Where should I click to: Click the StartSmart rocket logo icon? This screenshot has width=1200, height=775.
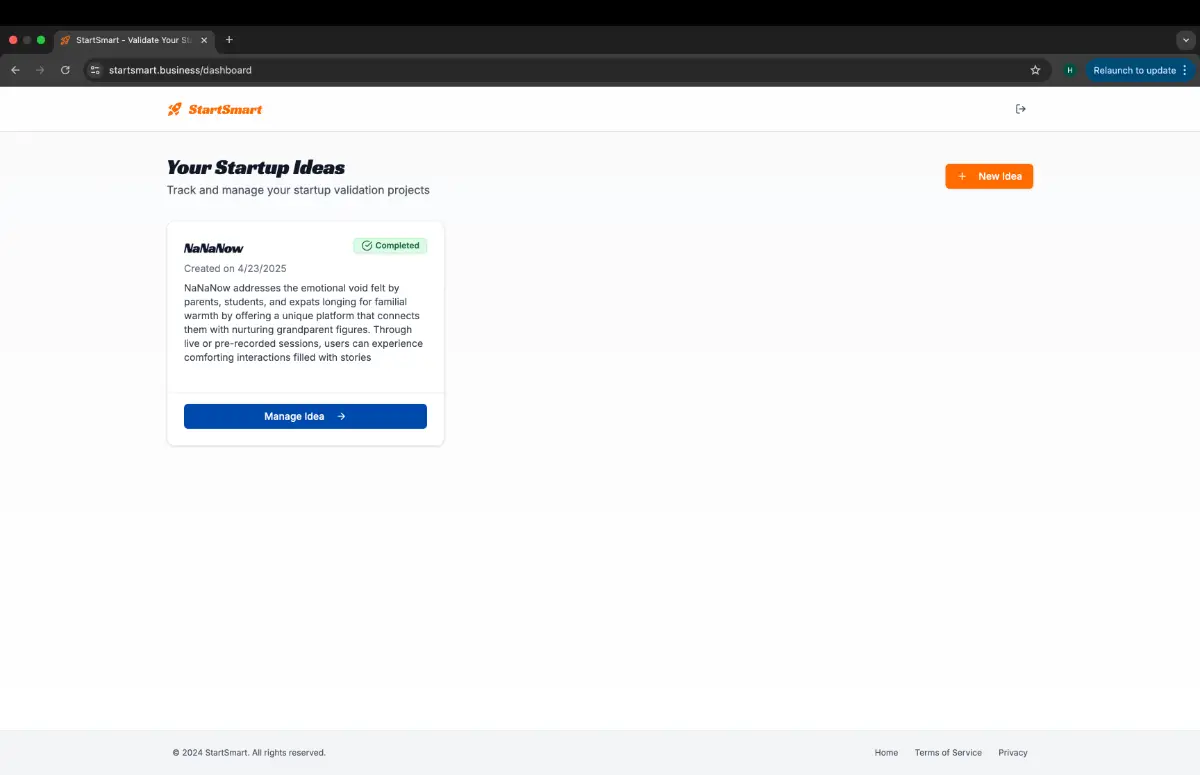(175, 109)
